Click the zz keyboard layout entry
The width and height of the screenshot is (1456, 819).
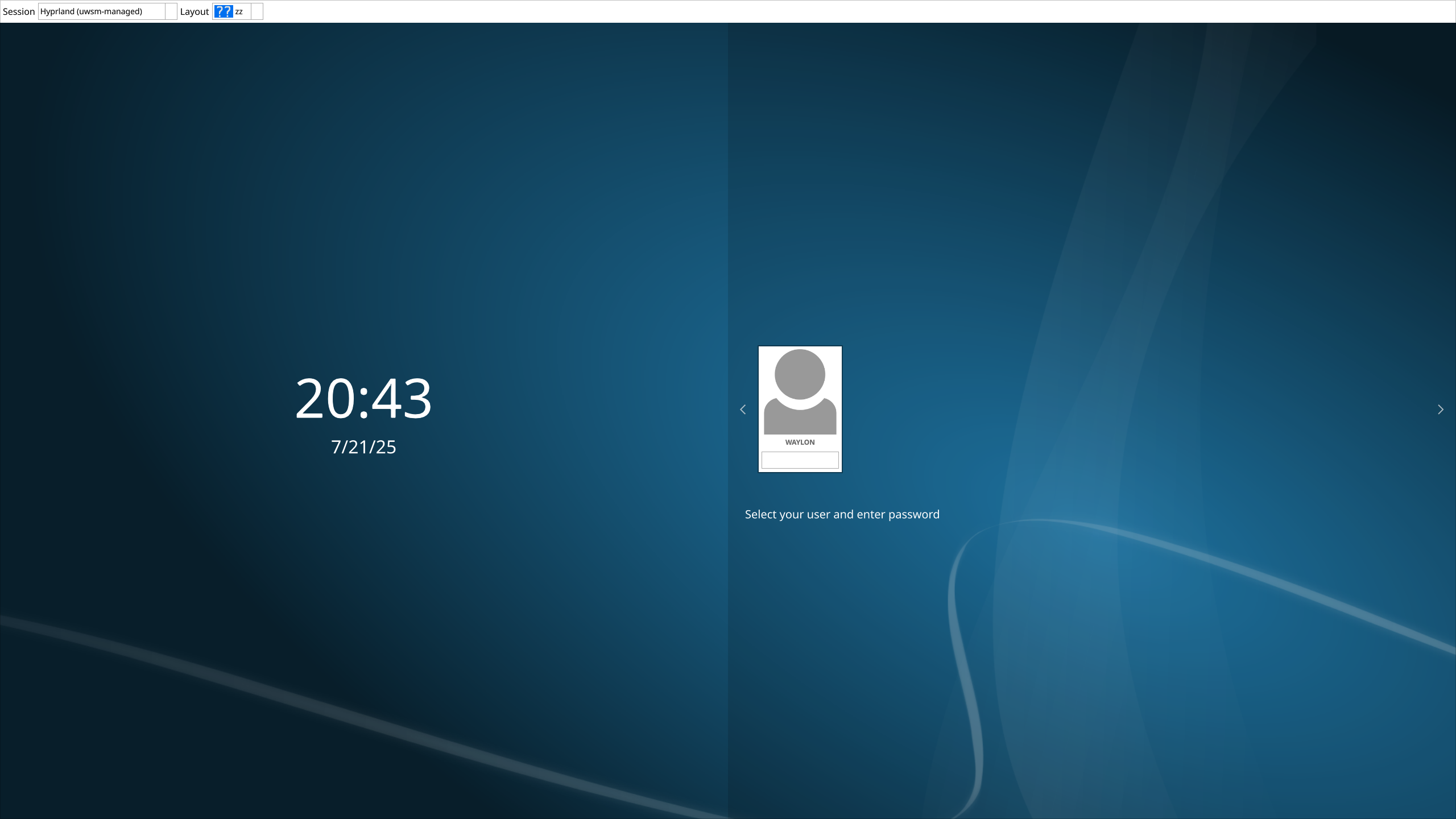[x=239, y=12]
